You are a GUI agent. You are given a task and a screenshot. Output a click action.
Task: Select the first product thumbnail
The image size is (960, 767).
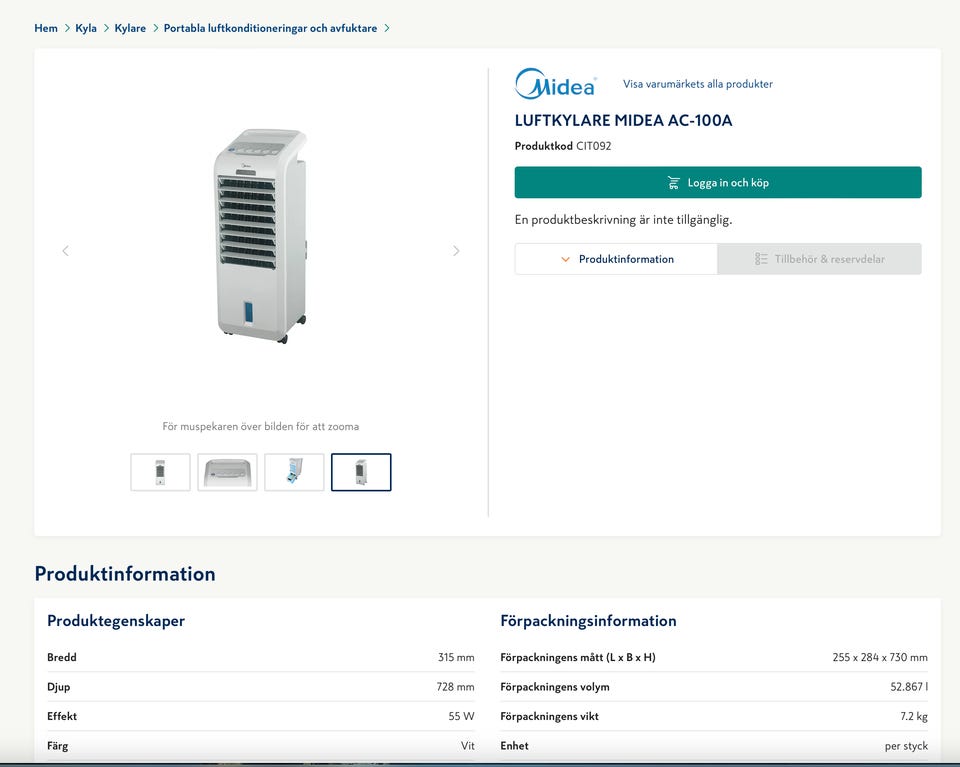[160, 472]
